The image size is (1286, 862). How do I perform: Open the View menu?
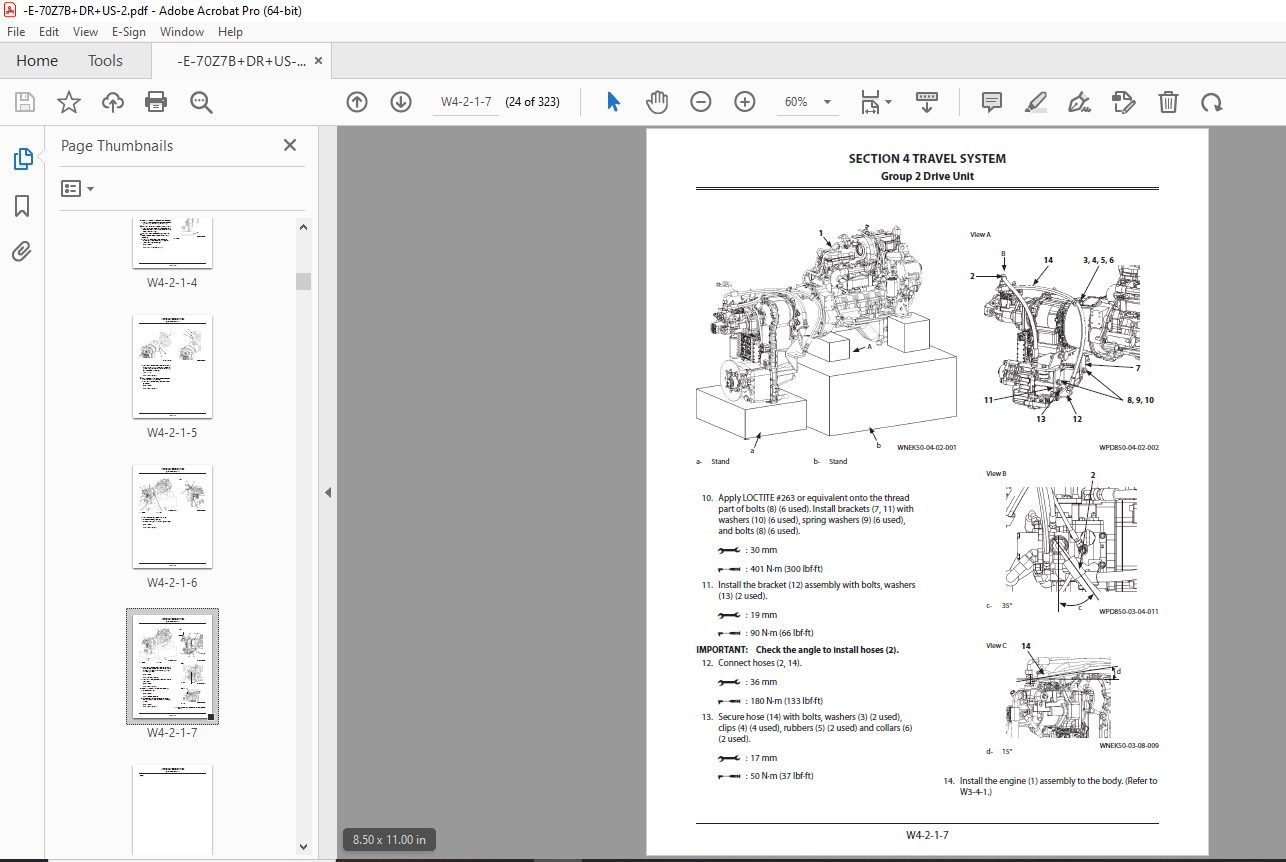click(85, 32)
